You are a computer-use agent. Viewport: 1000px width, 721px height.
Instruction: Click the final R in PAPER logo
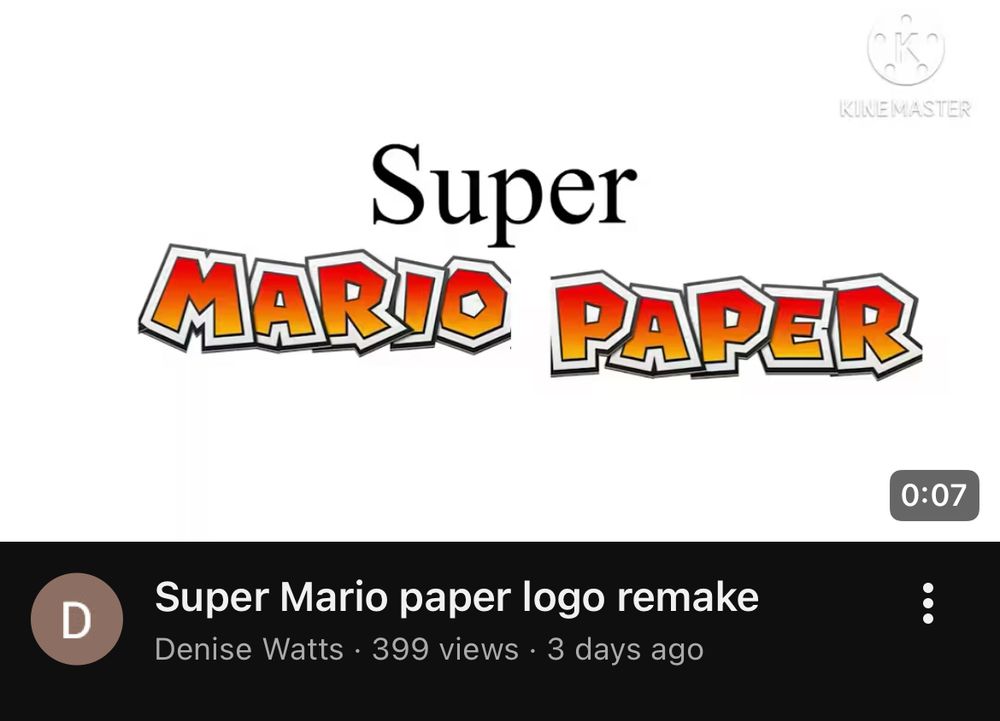click(x=875, y=325)
